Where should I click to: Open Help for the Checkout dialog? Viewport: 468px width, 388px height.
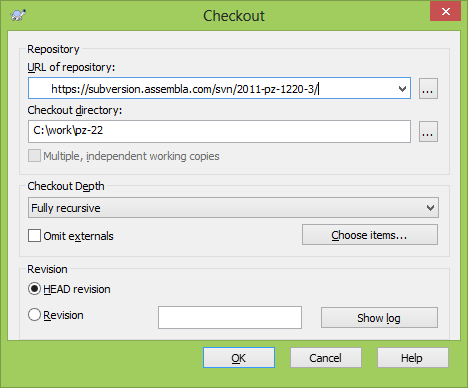(412, 358)
